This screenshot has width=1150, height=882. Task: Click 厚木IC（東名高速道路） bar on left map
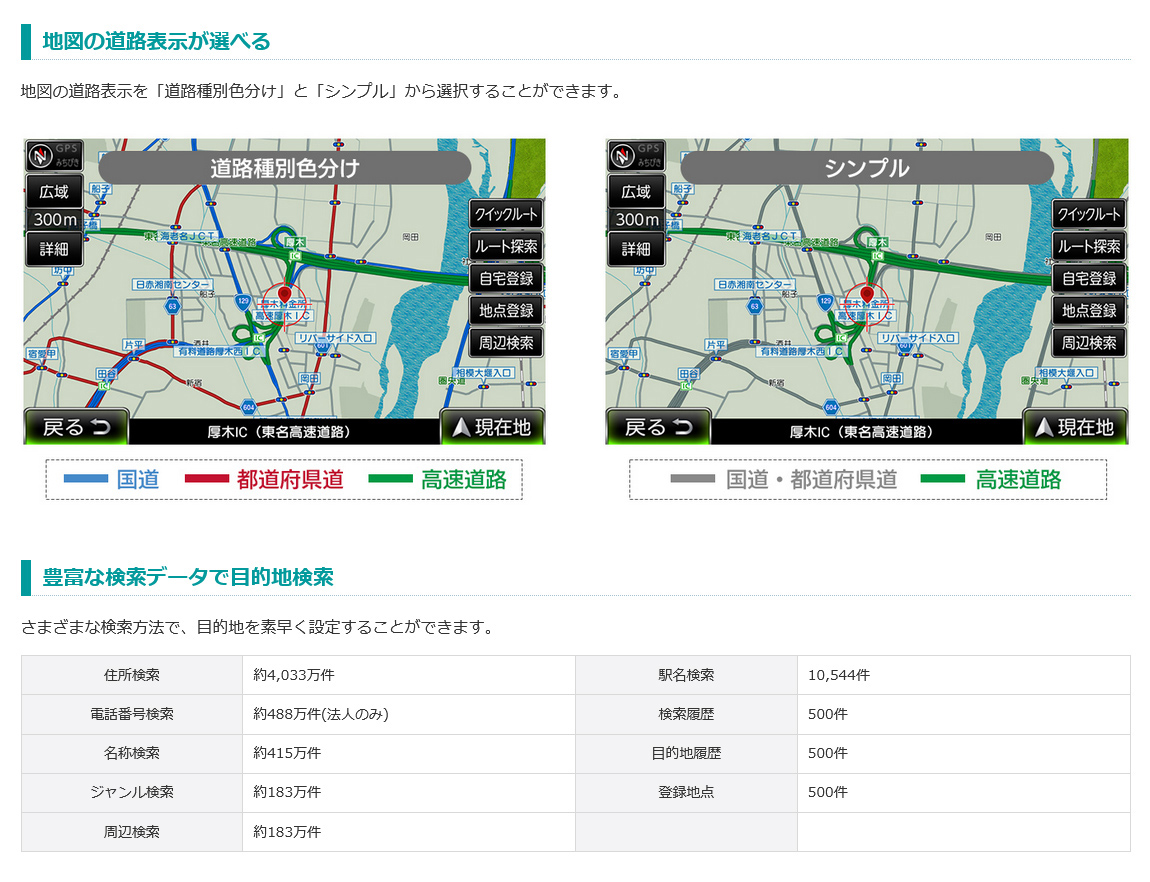point(285,432)
